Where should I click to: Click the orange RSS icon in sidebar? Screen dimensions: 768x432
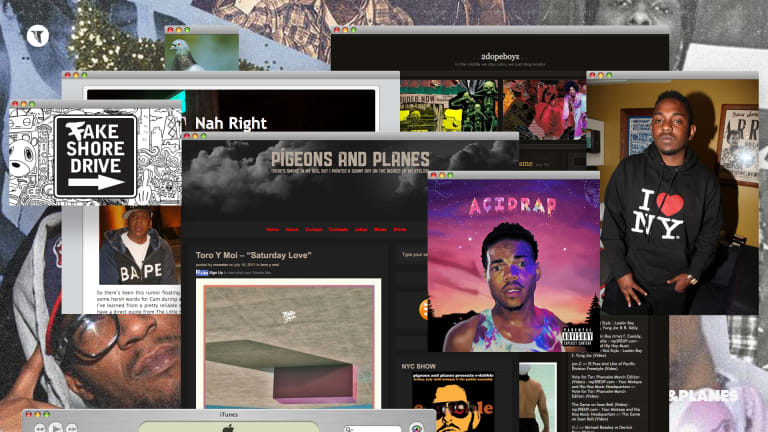pyautogui.click(x=424, y=310)
